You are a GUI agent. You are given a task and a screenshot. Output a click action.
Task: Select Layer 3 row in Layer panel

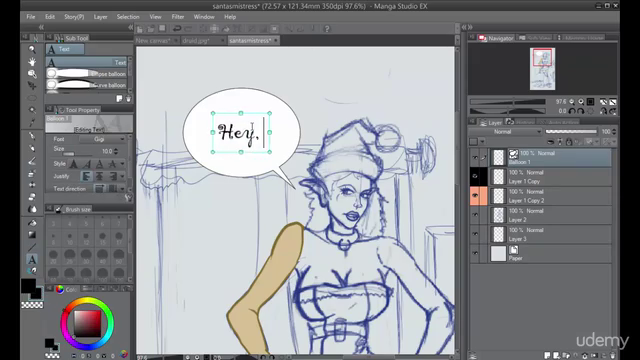[541, 235]
